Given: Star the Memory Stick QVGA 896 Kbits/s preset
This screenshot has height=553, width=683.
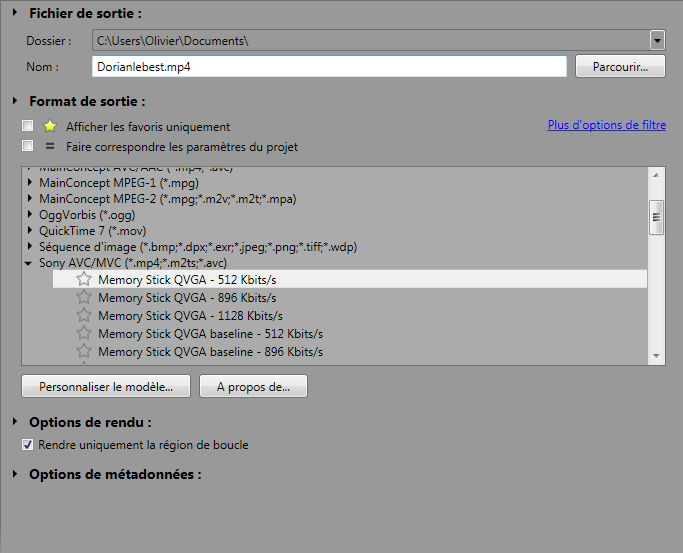Looking at the screenshot, I should (84, 298).
